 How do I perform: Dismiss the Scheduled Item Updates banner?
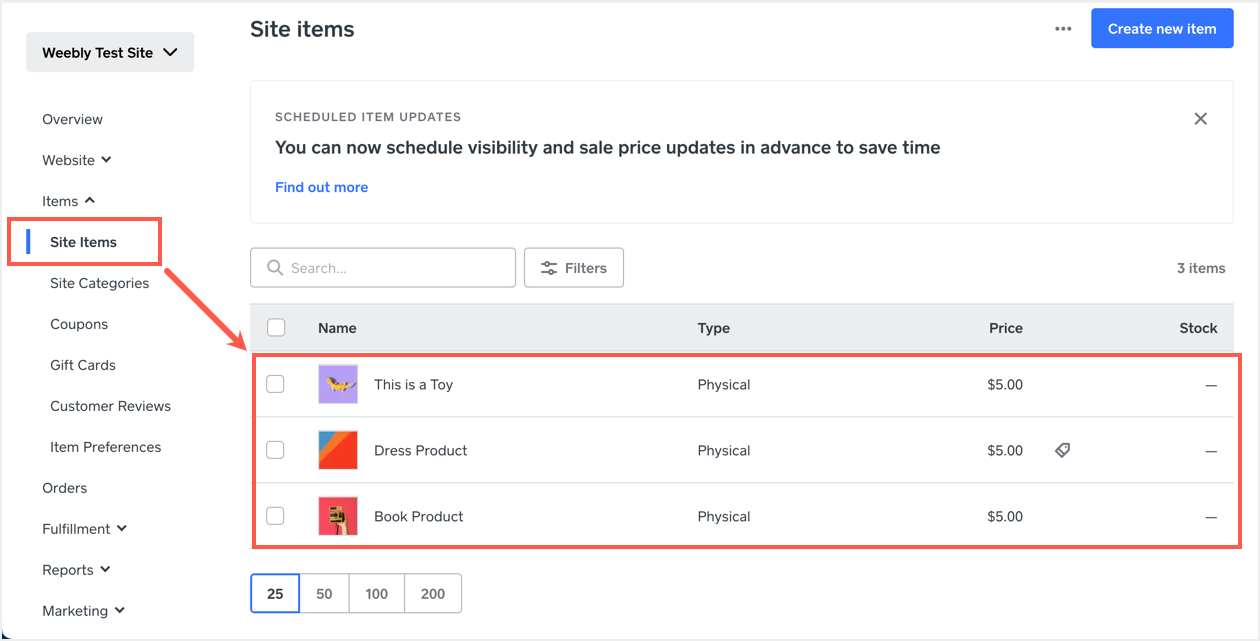pos(1201,119)
